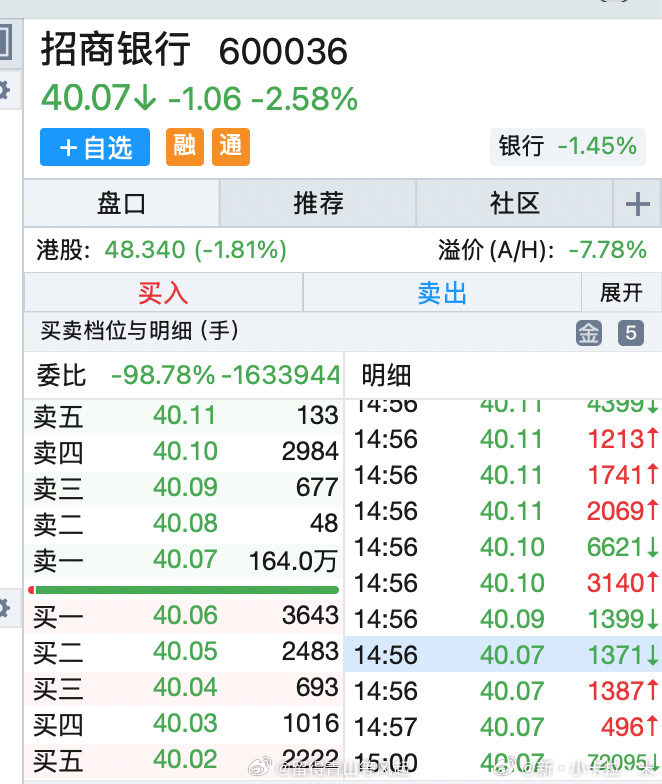
Task: Click the current price 40.07
Action: [x=86, y=97]
